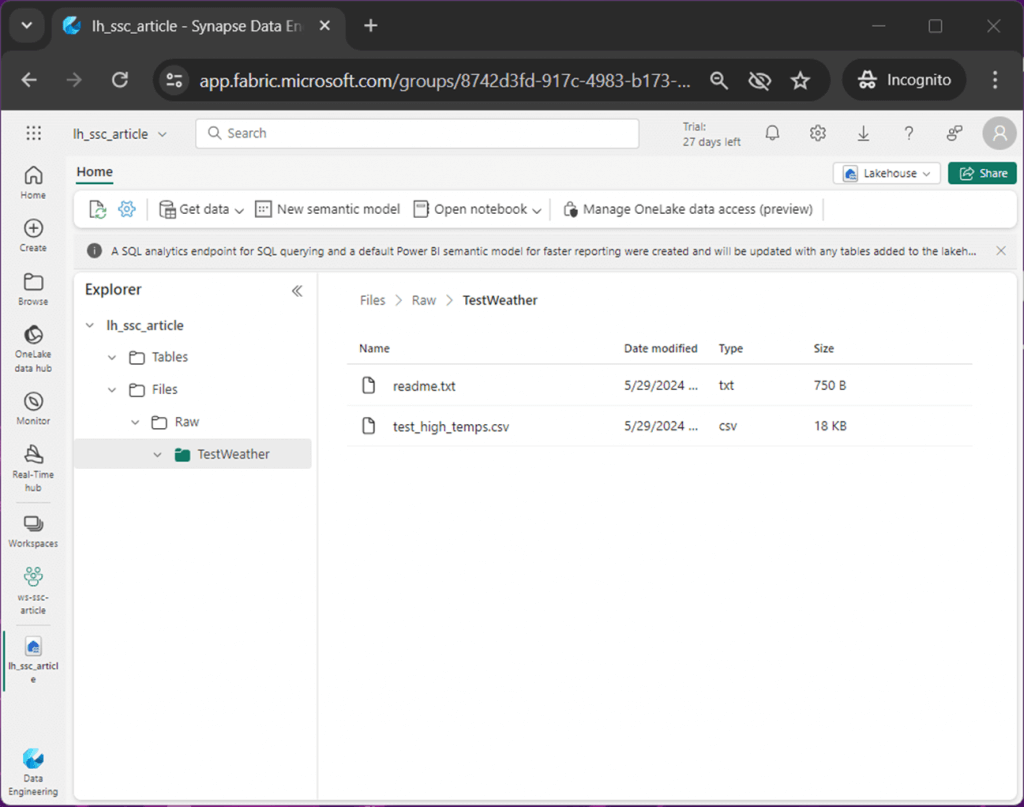
Task: Click the app launcher waffle icon
Action: coord(33,133)
